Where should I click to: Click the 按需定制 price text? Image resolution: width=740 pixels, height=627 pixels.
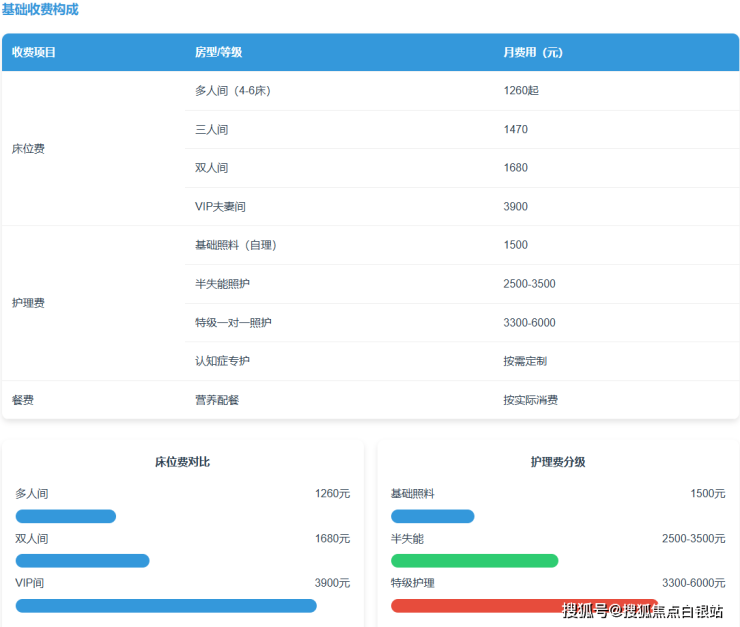point(525,361)
